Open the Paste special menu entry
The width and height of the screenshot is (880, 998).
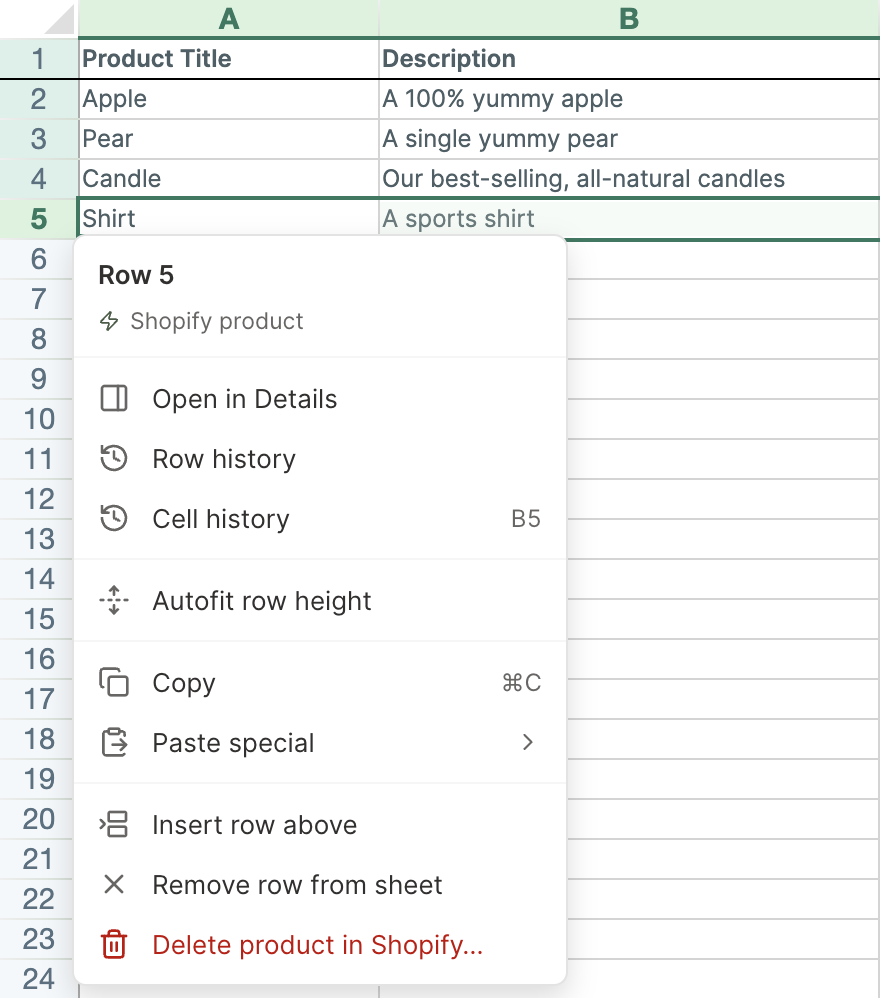click(320, 742)
